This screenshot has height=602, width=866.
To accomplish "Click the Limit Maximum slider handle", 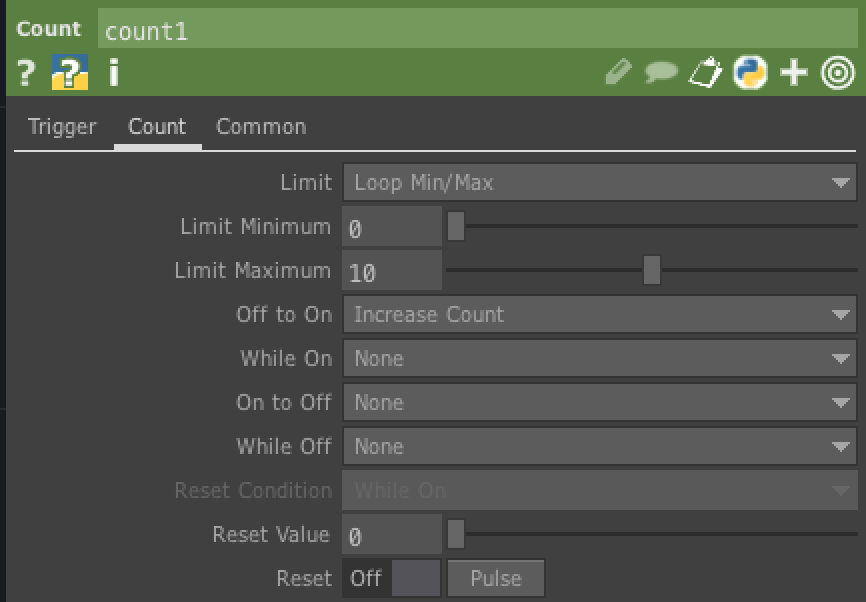I will [x=652, y=271].
